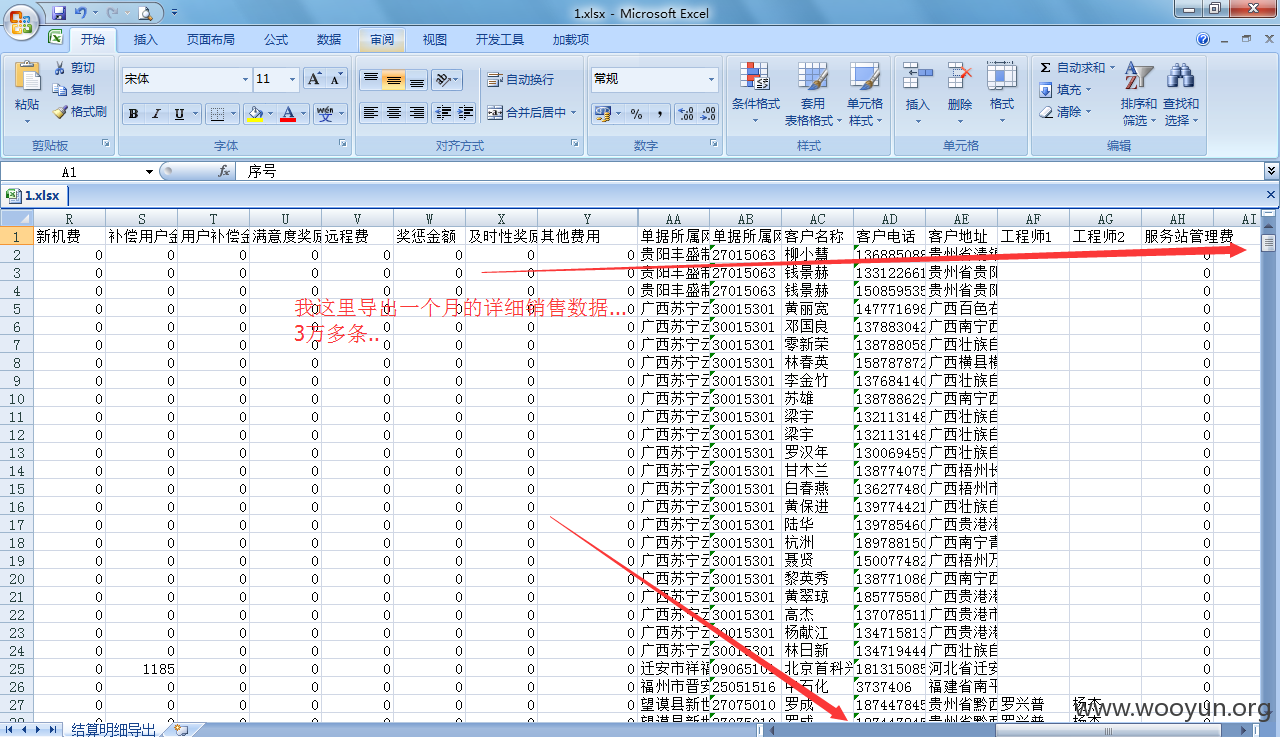Toggle top vertical alignment
This screenshot has height=737, width=1280.
pyautogui.click(x=371, y=79)
